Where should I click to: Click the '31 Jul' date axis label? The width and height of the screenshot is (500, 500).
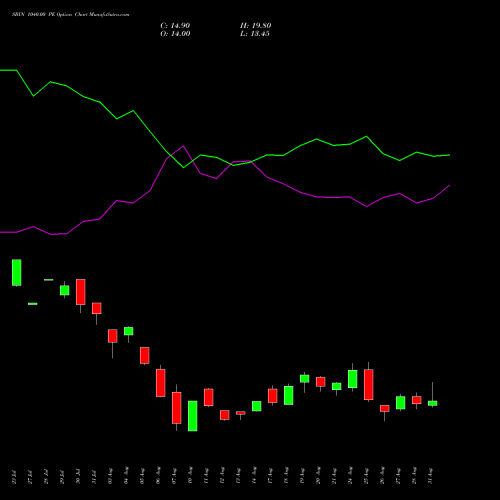point(94,476)
